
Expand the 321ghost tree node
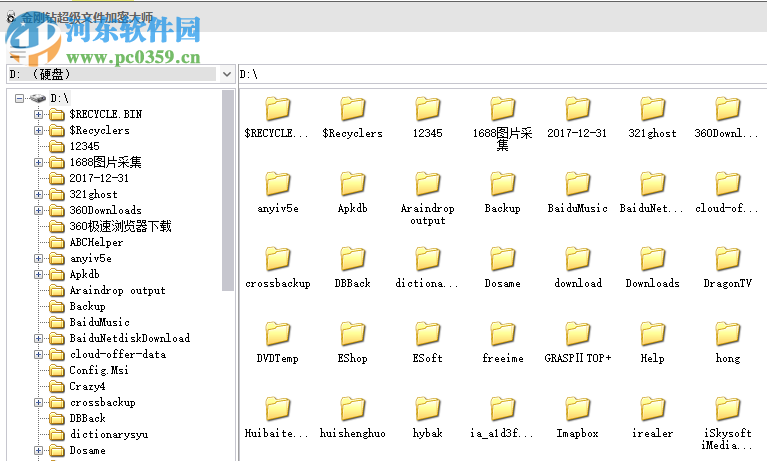(38, 195)
